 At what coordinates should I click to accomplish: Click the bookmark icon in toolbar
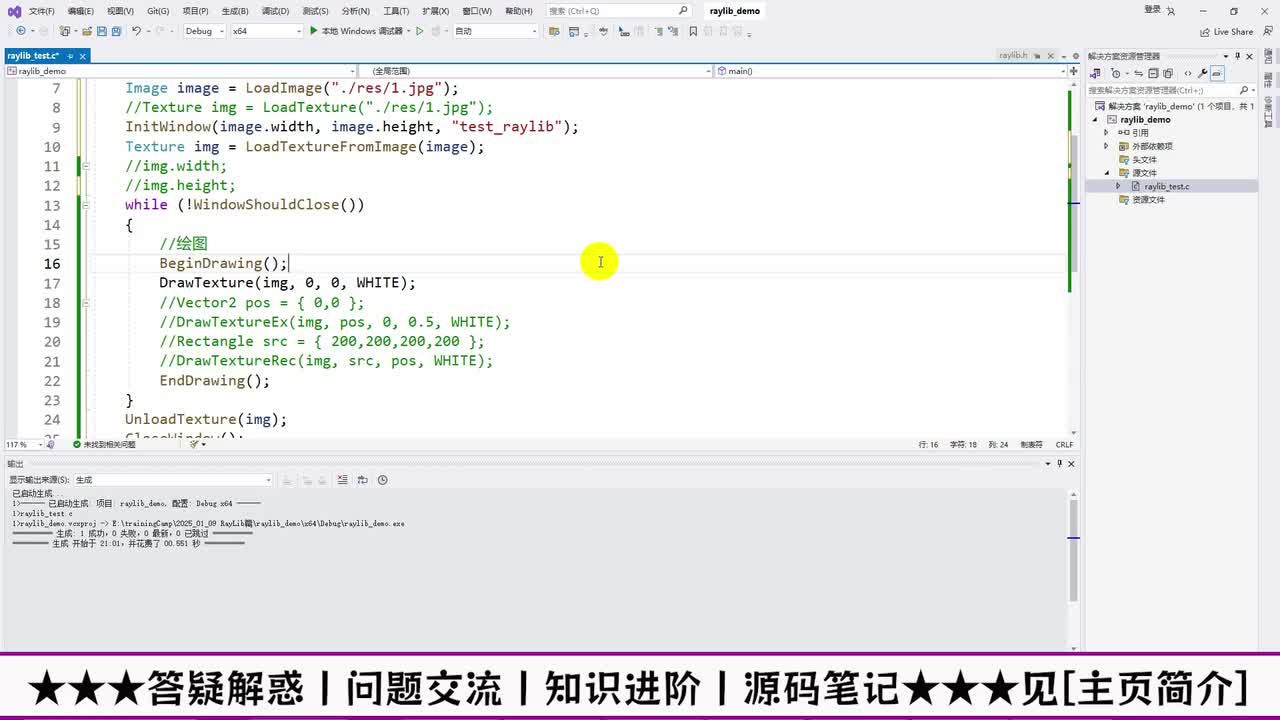(693, 31)
